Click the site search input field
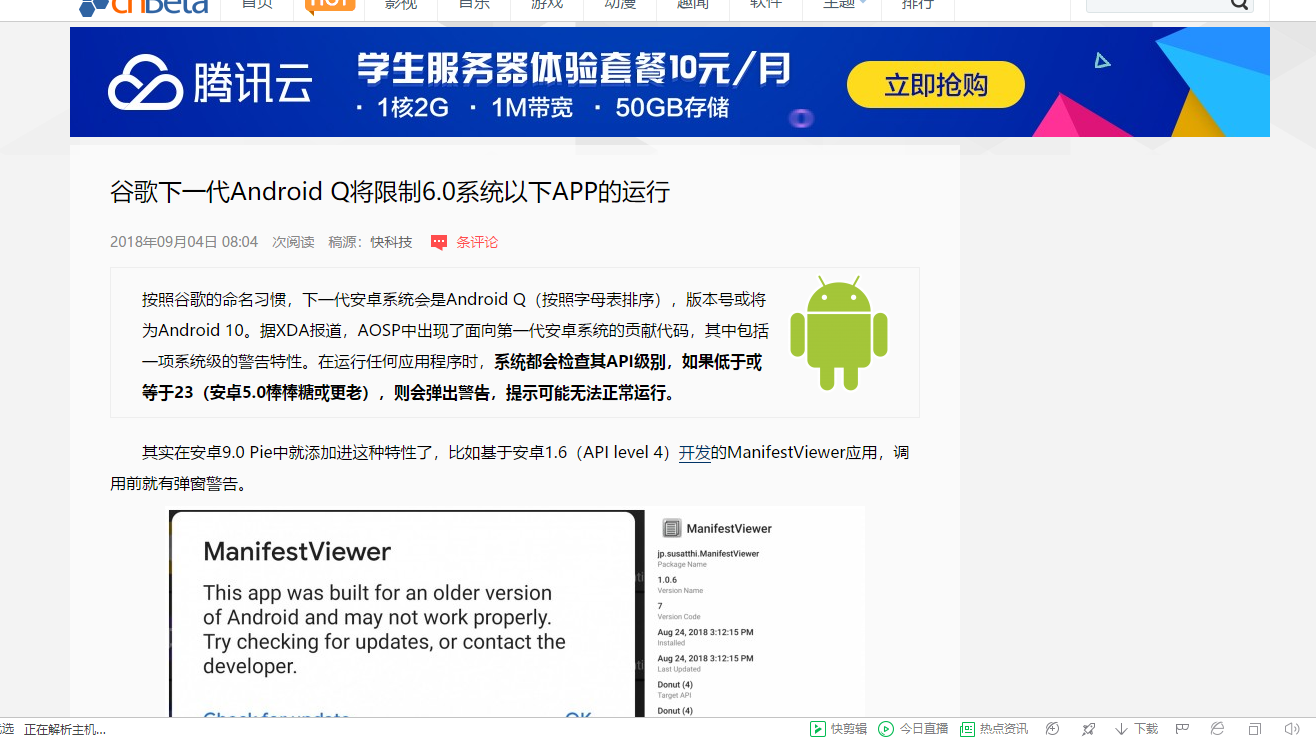The image size is (1316, 740). click(x=1158, y=5)
